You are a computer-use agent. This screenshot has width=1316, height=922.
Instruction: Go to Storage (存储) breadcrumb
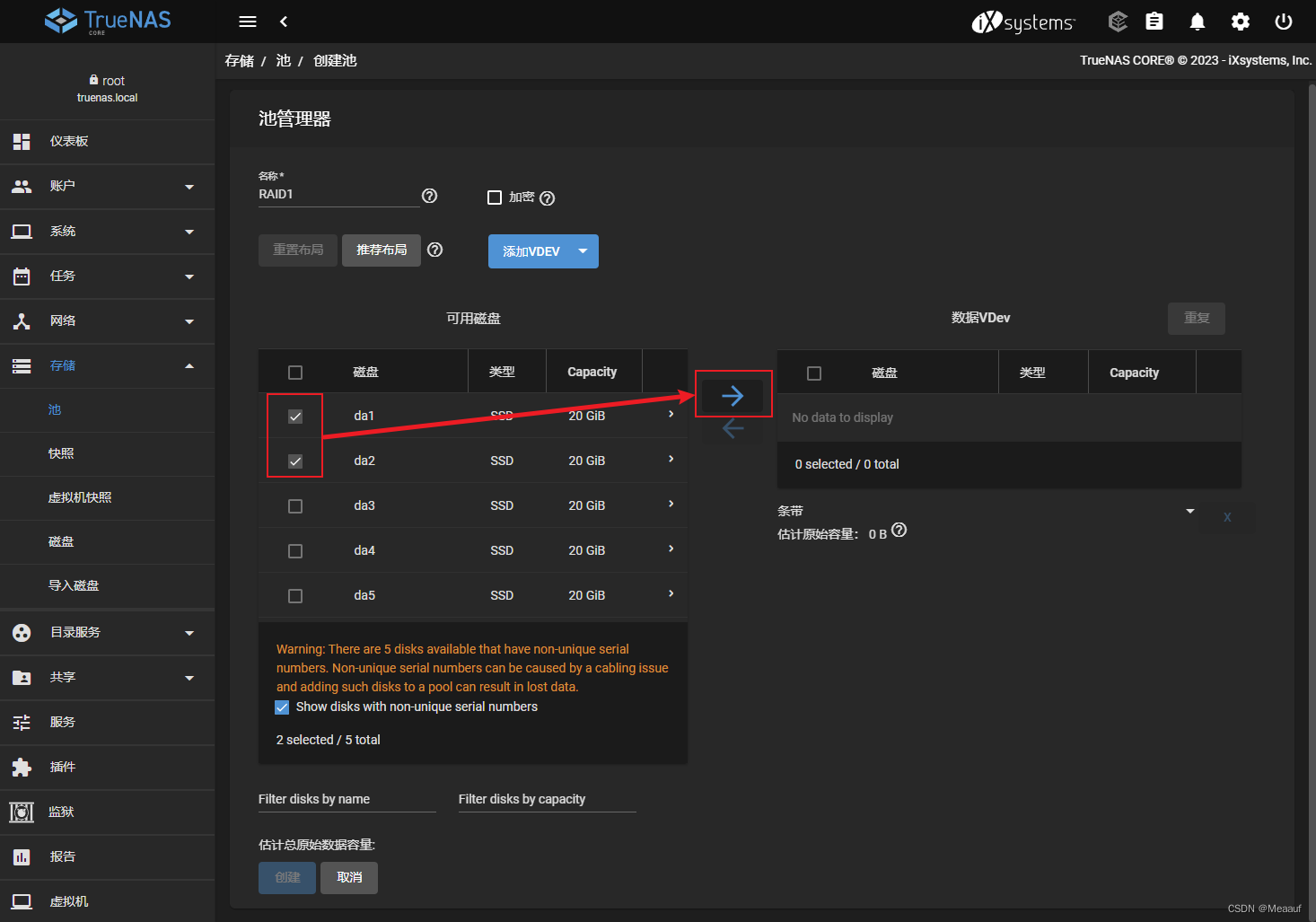(x=240, y=61)
